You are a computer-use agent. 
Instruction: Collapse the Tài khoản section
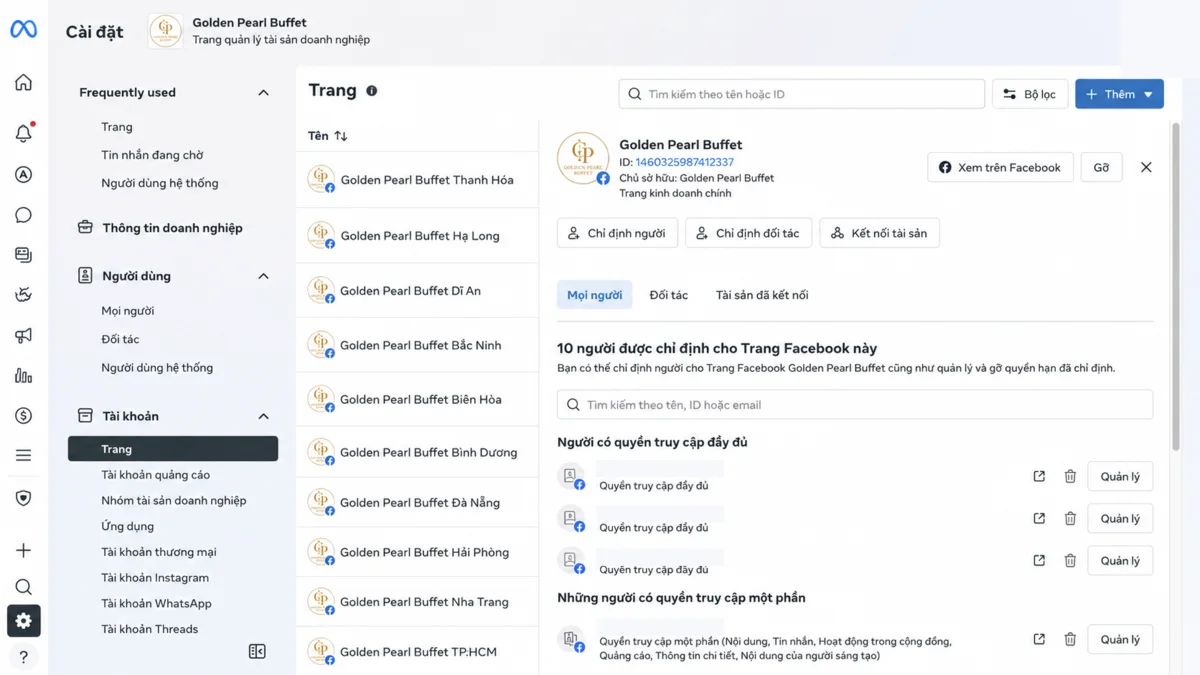click(263, 416)
